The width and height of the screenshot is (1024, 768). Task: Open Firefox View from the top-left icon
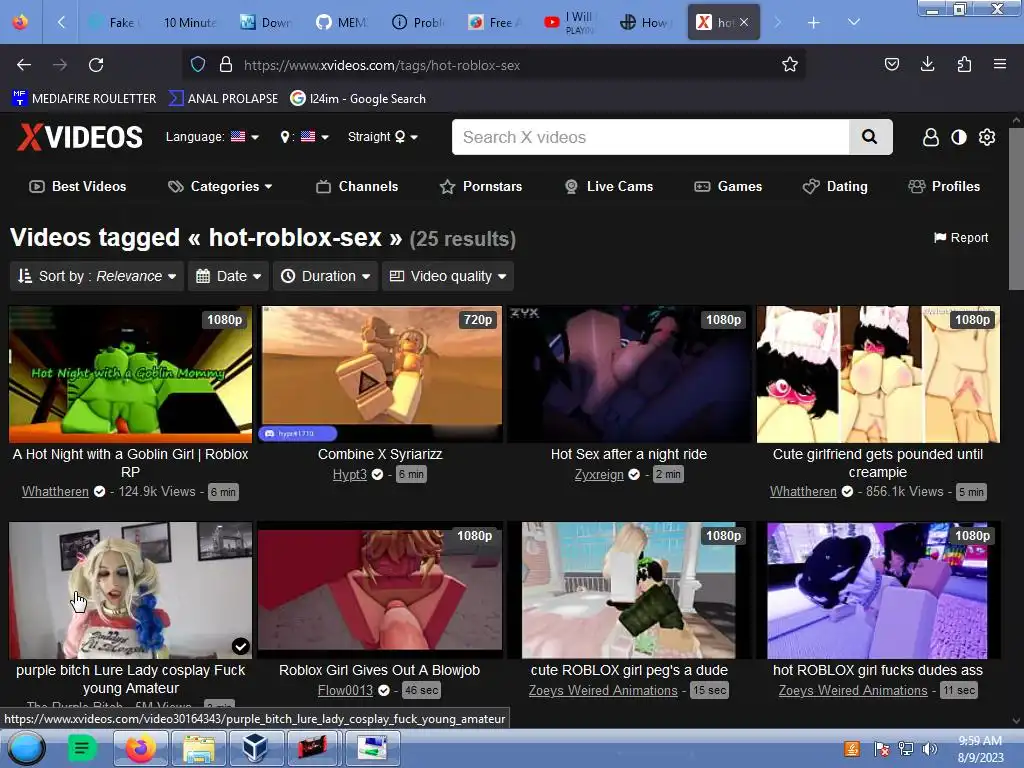pyautogui.click(x=20, y=22)
